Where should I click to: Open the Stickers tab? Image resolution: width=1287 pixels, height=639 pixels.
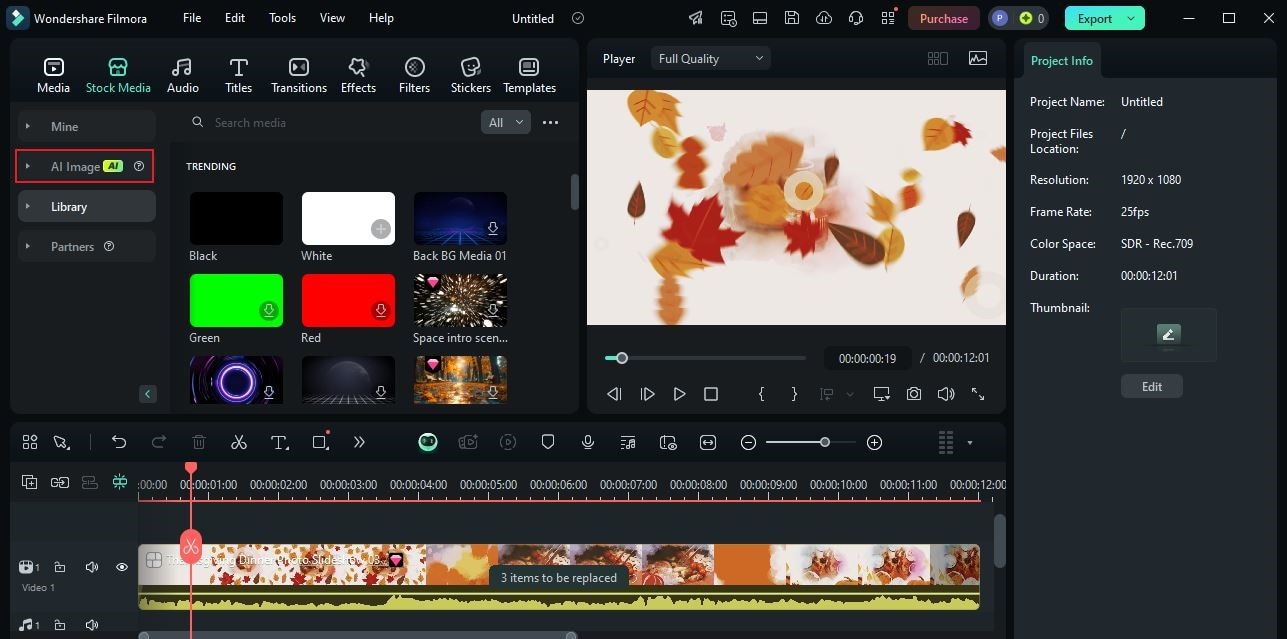[x=470, y=75]
